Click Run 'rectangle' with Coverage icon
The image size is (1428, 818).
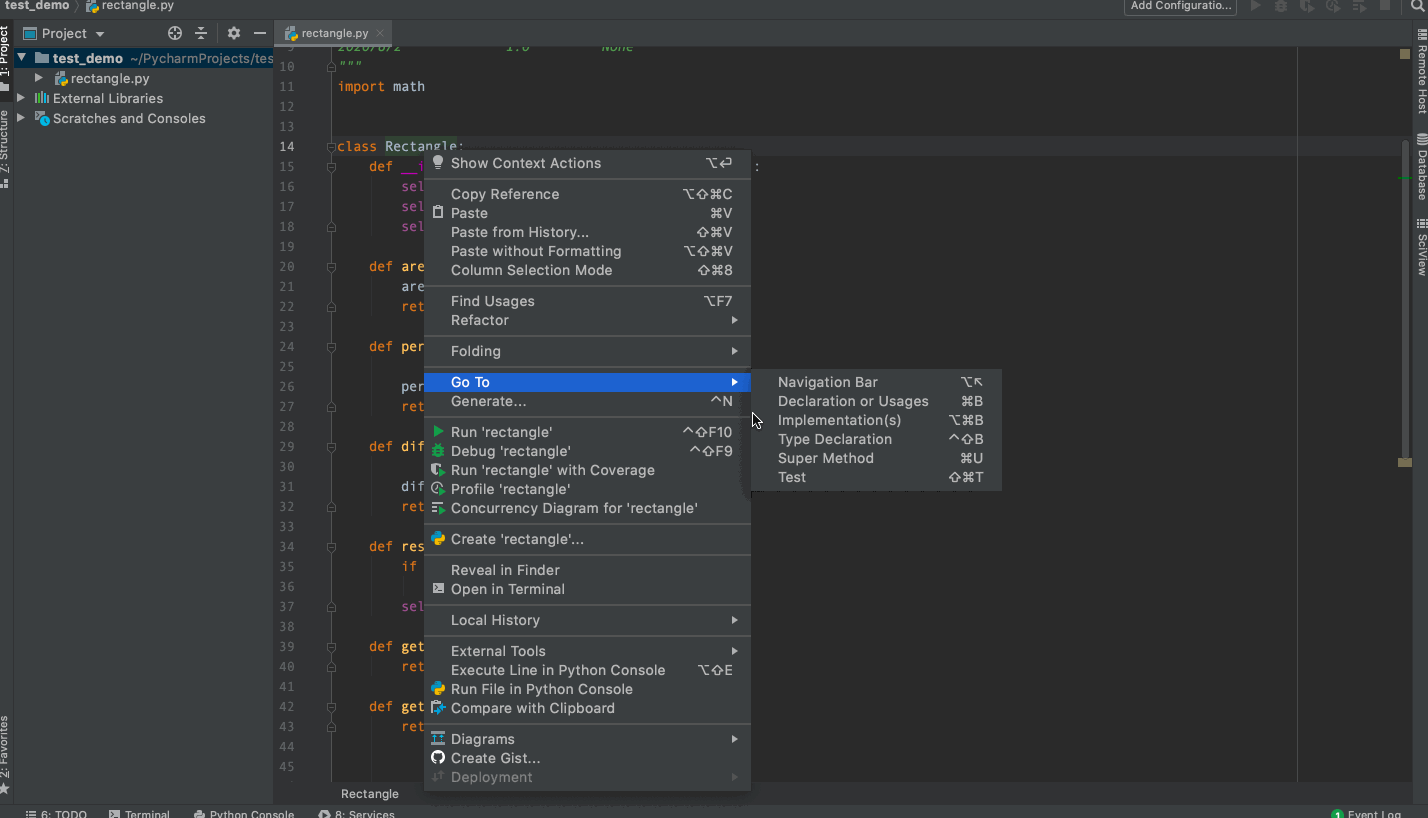coord(438,470)
